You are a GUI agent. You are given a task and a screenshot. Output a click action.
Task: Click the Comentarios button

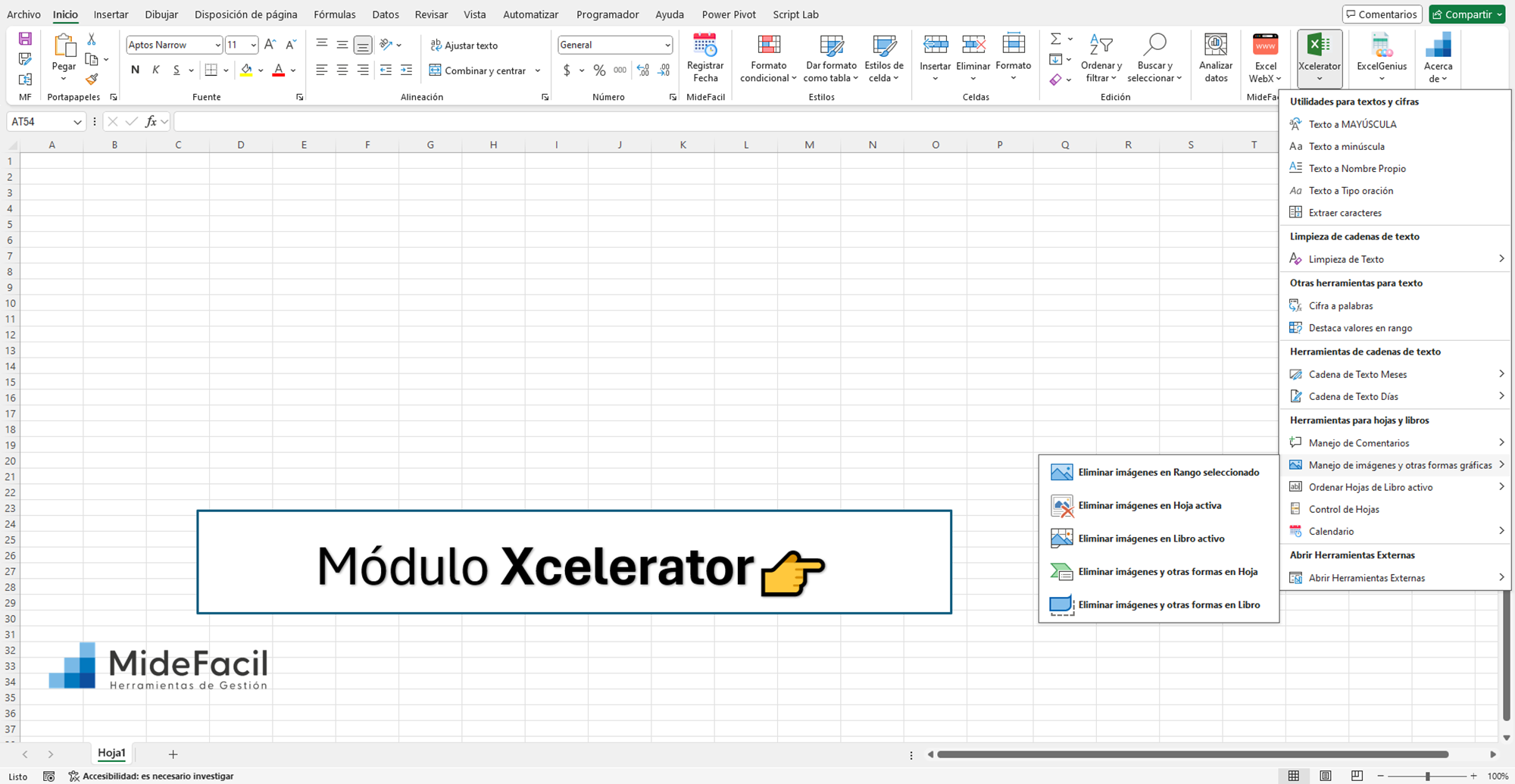(1382, 14)
